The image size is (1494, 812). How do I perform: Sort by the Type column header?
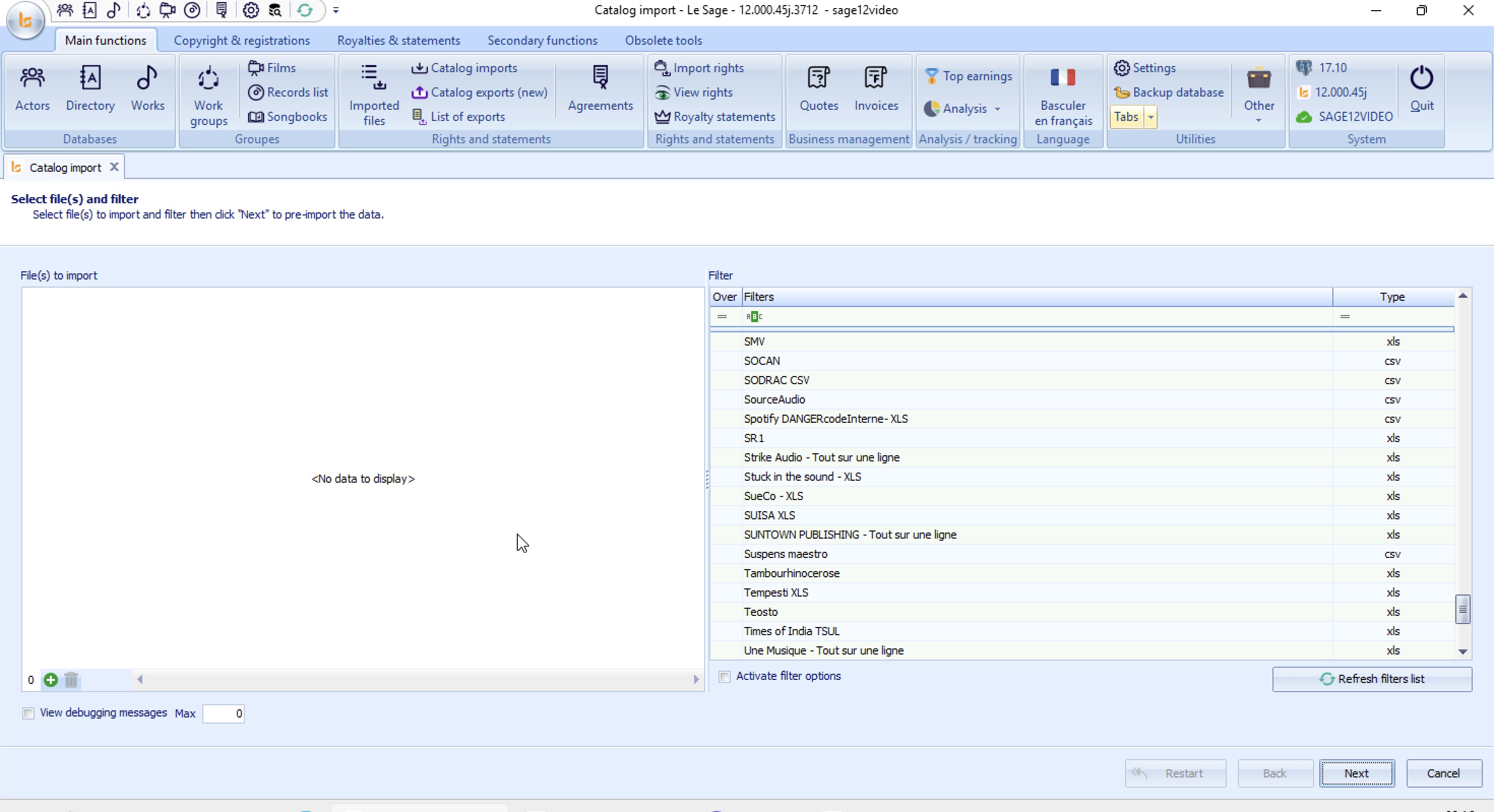(1392, 297)
